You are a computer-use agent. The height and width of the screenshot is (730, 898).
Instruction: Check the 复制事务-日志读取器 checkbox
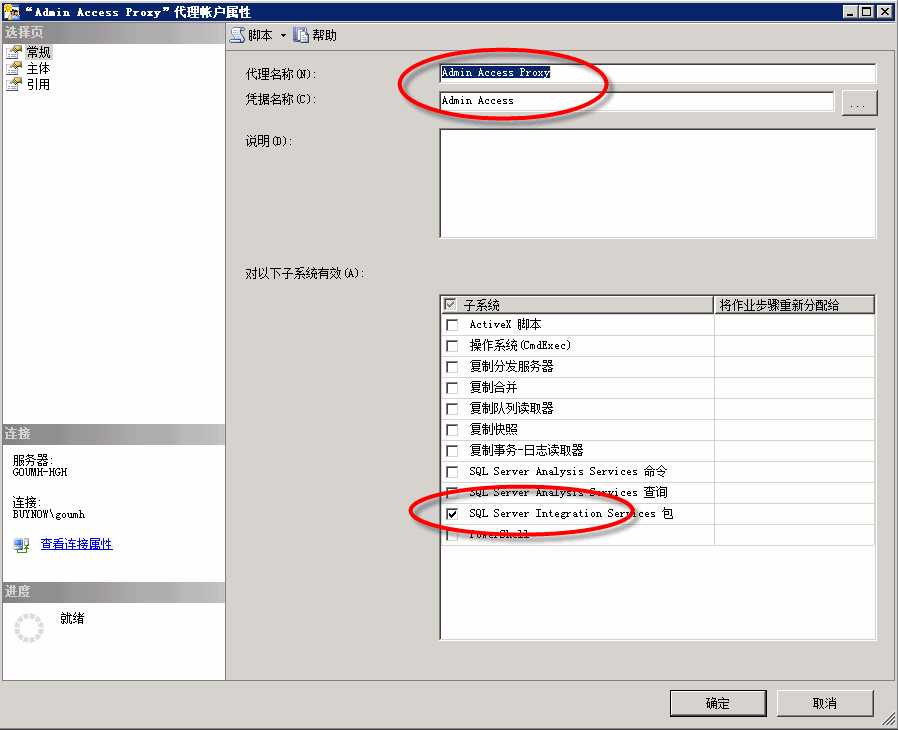(x=452, y=451)
